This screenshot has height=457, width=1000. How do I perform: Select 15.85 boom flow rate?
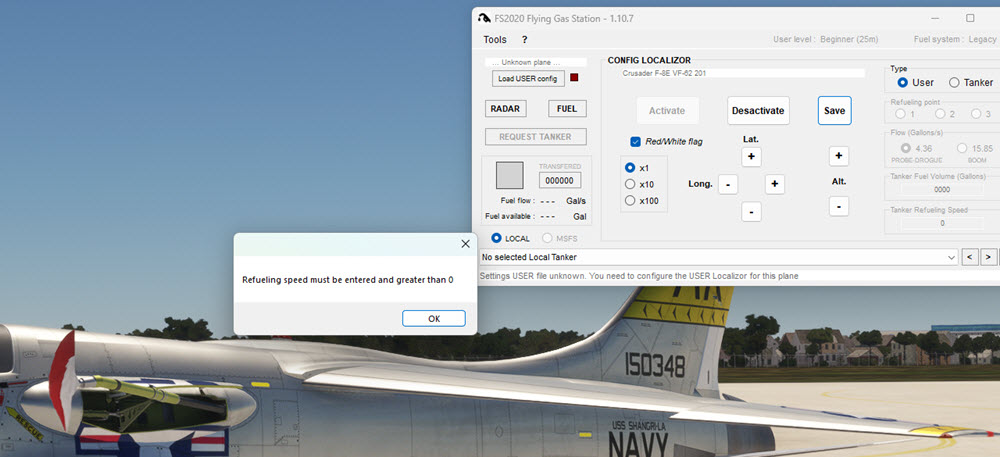pyautogui.click(x=962, y=149)
